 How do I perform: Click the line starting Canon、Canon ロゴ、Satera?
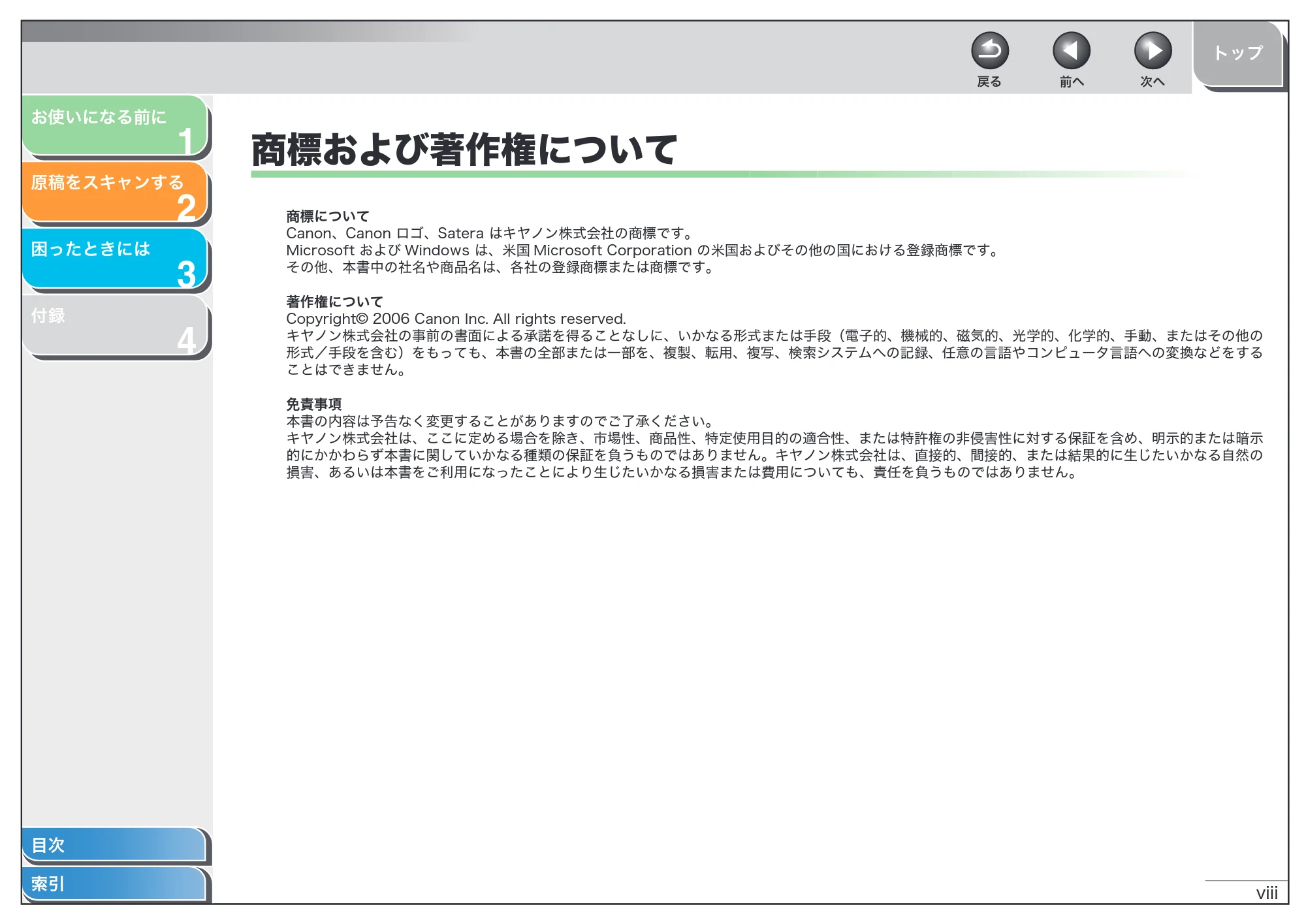point(490,233)
